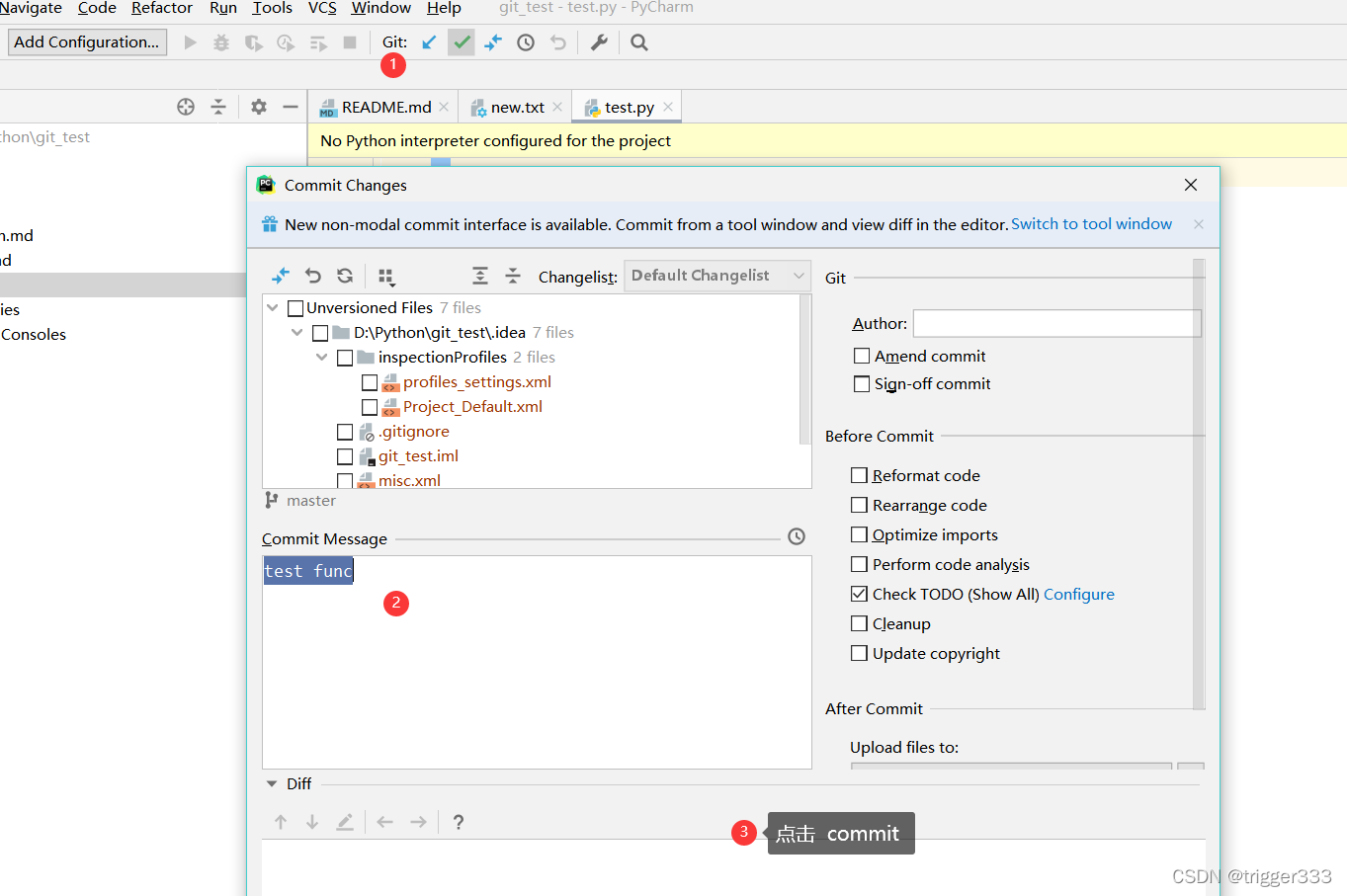Image resolution: width=1347 pixels, height=896 pixels.
Task: Collapse the Diff section triangle
Action: point(272,784)
